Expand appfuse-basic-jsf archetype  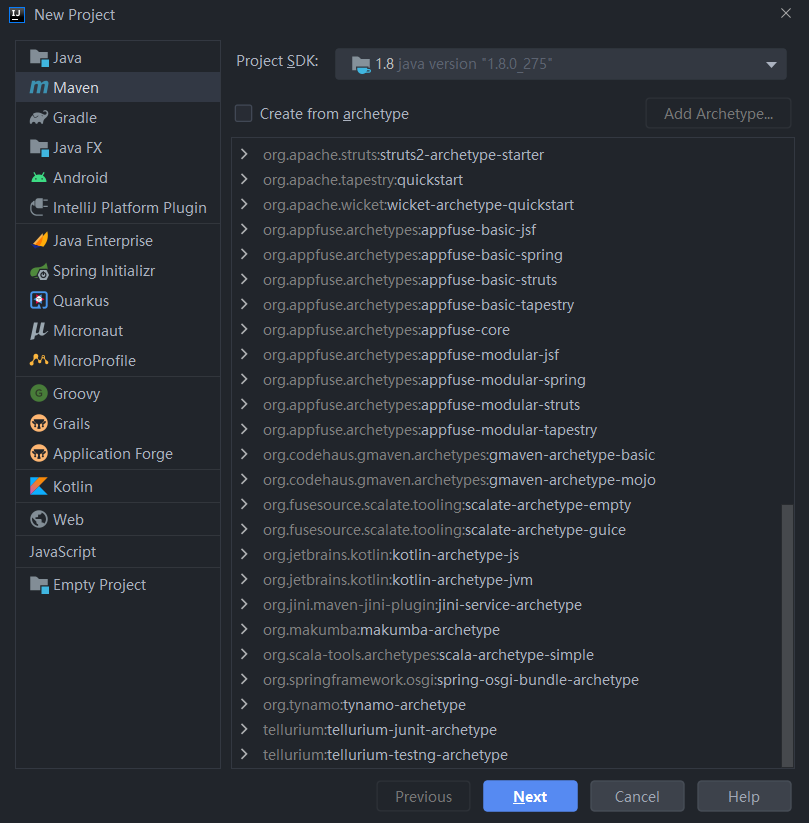coord(244,229)
